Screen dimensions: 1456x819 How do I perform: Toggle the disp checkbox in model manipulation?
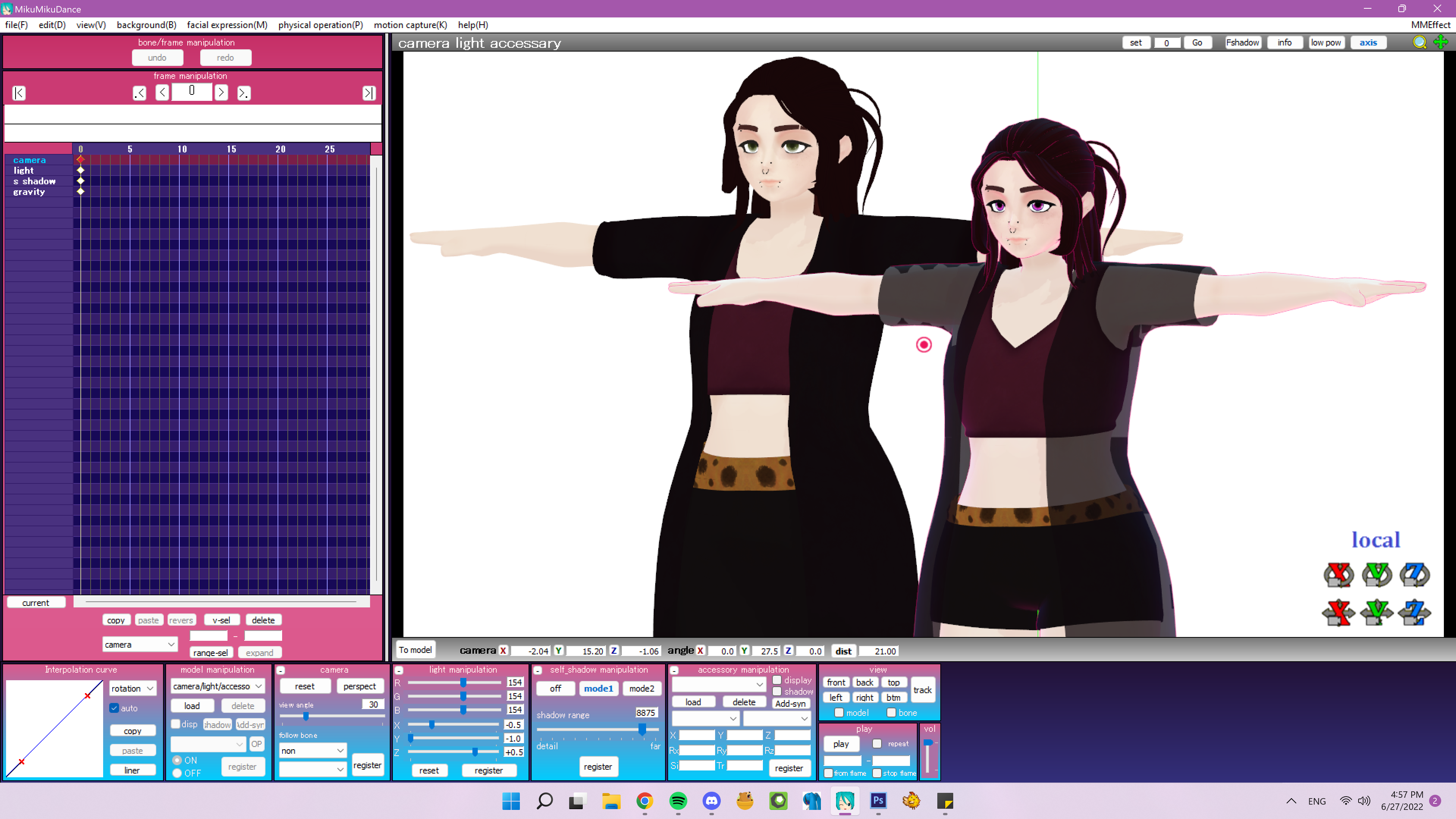(x=175, y=724)
